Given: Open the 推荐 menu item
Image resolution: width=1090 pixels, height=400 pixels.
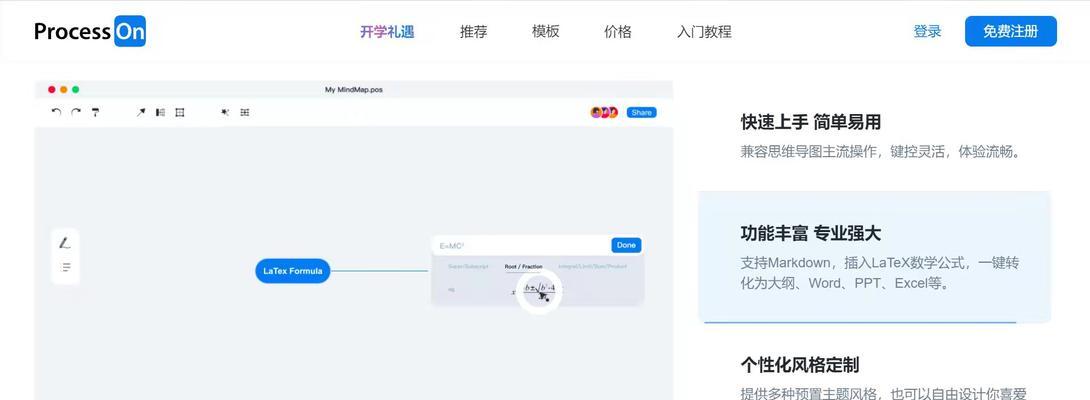Looking at the screenshot, I should pos(473,32).
